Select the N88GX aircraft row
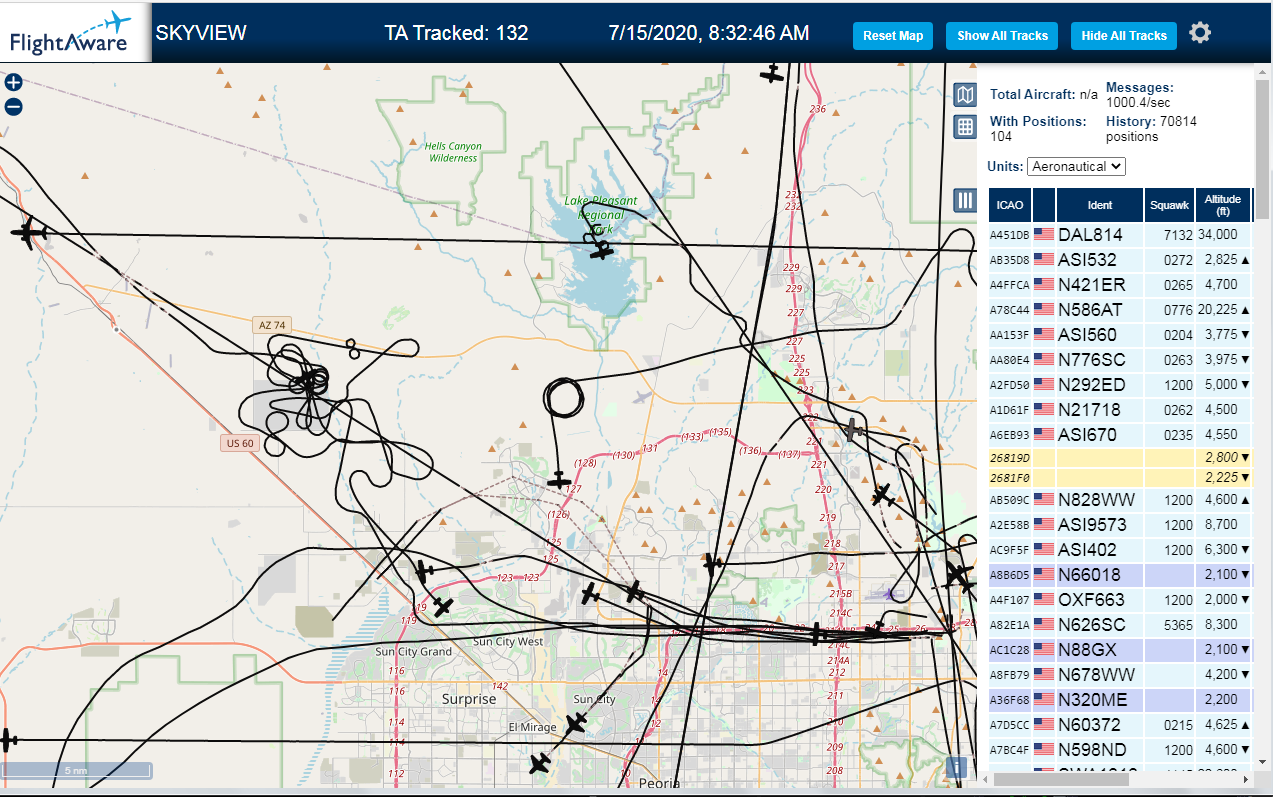 1121,650
